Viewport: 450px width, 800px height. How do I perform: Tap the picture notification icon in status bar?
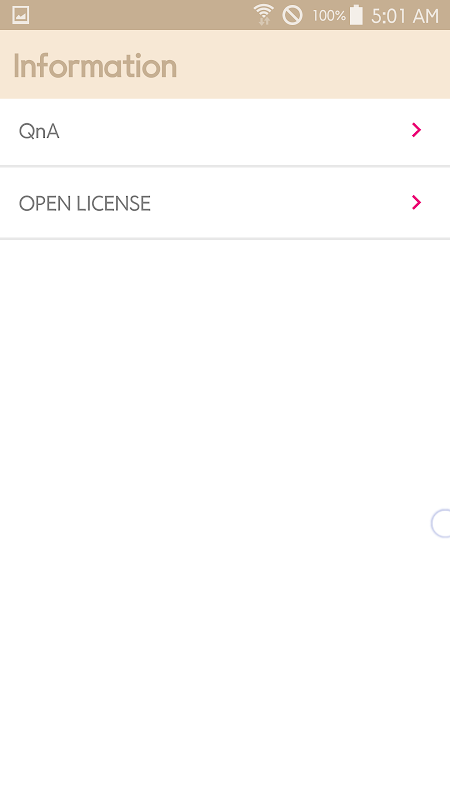pos(20,15)
